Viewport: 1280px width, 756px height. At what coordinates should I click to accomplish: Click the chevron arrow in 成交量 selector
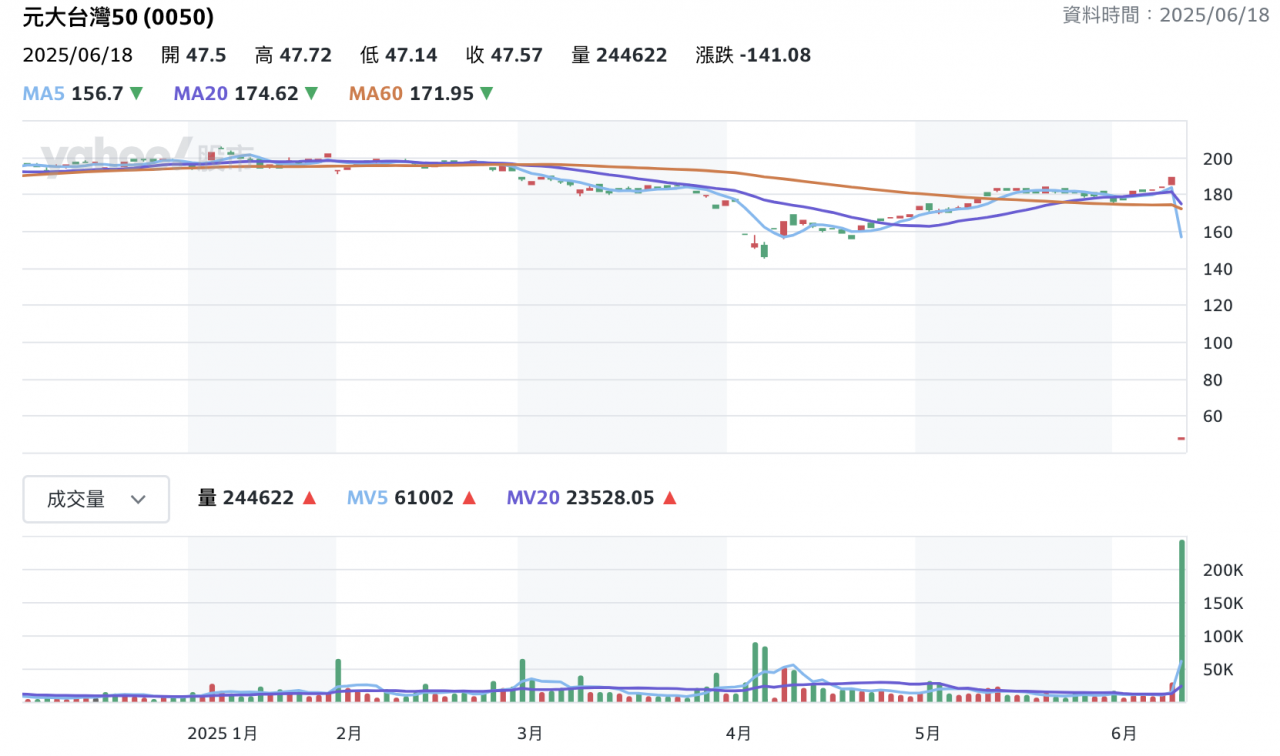tap(138, 499)
